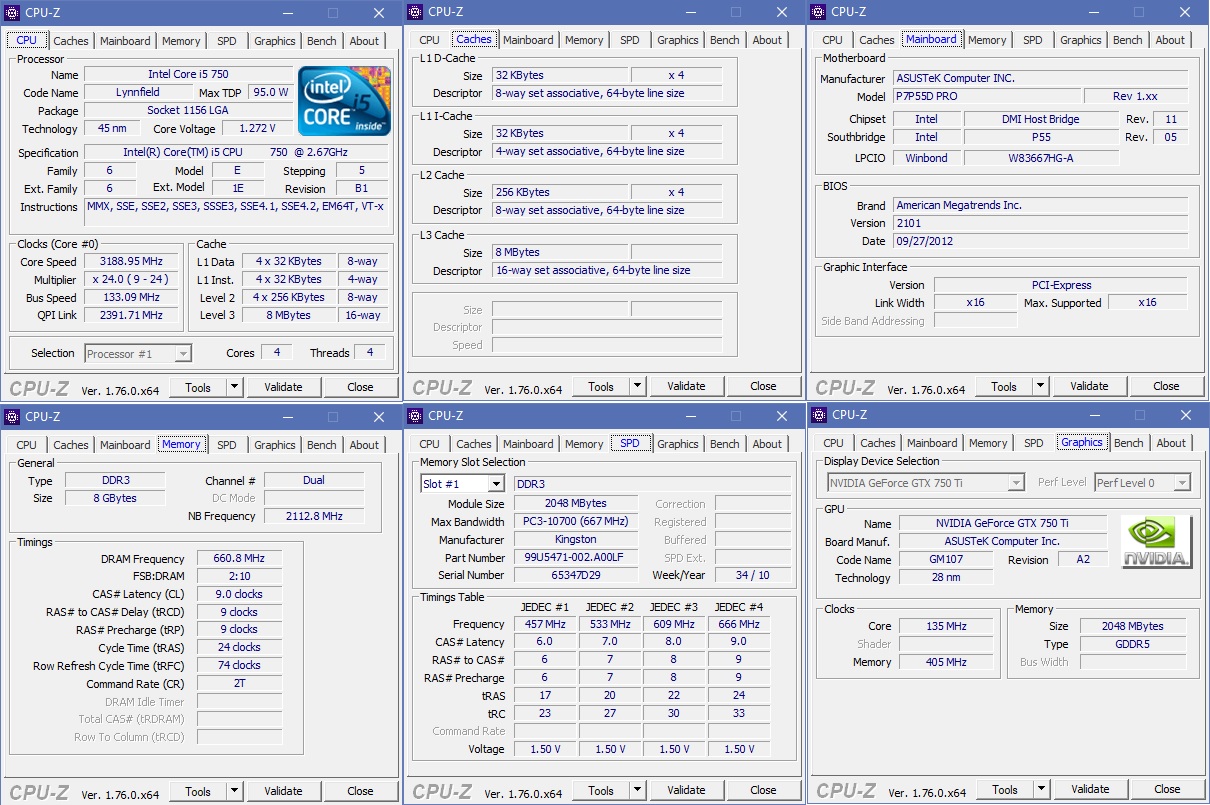This screenshot has height=805, width=1210.
Task: Click Validate button in the Graphics tab window
Action: coord(1090,789)
